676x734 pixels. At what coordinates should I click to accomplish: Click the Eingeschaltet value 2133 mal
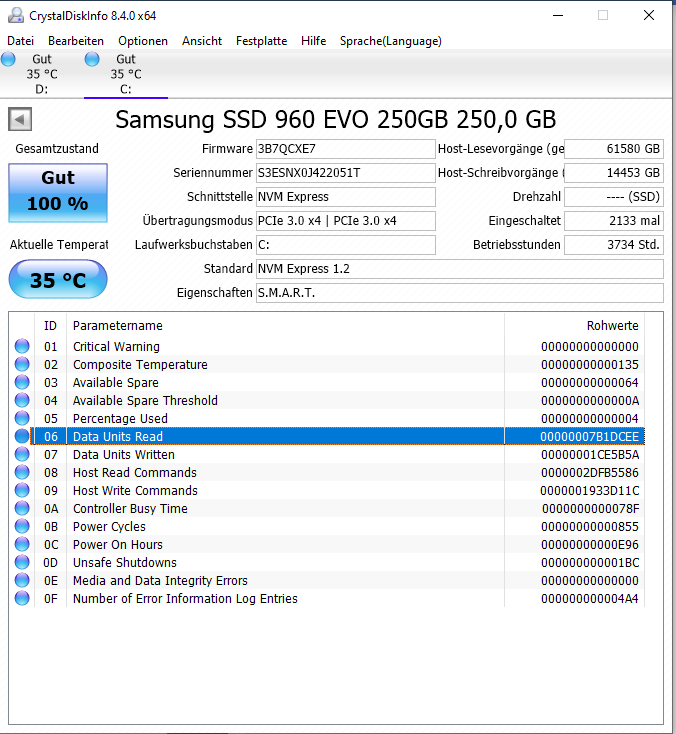coord(614,221)
